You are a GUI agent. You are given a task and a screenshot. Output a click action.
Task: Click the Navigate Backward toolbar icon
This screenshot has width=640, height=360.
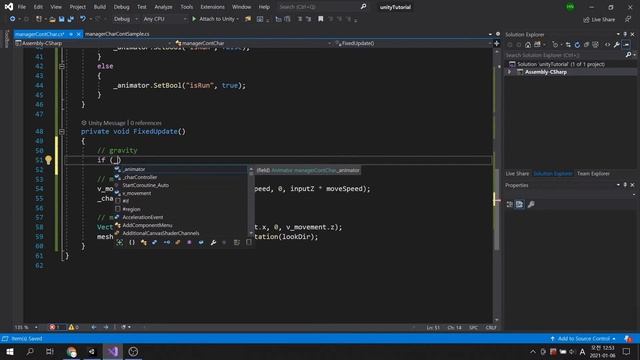(x=13, y=19)
